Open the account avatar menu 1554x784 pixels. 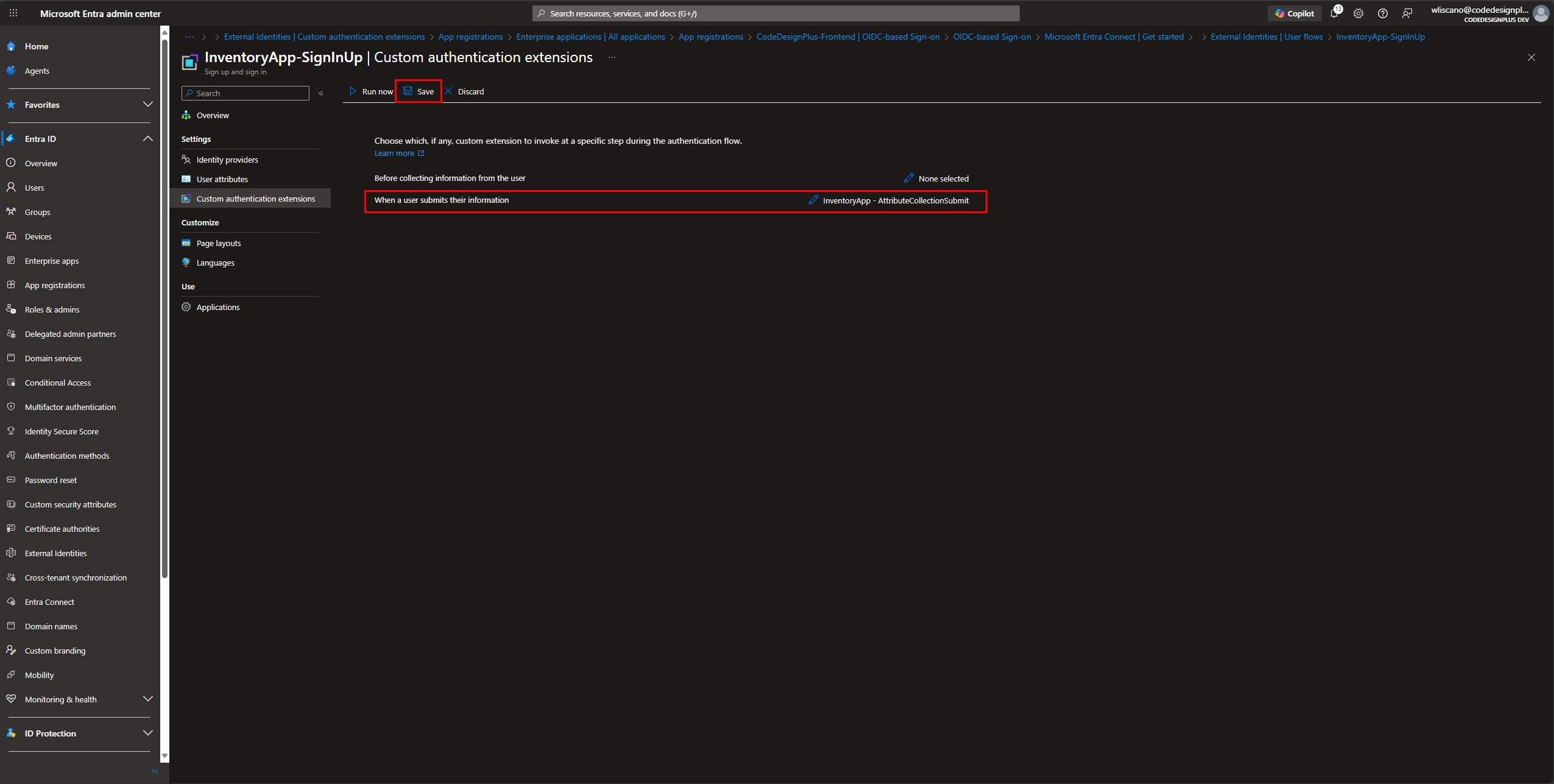point(1541,13)
